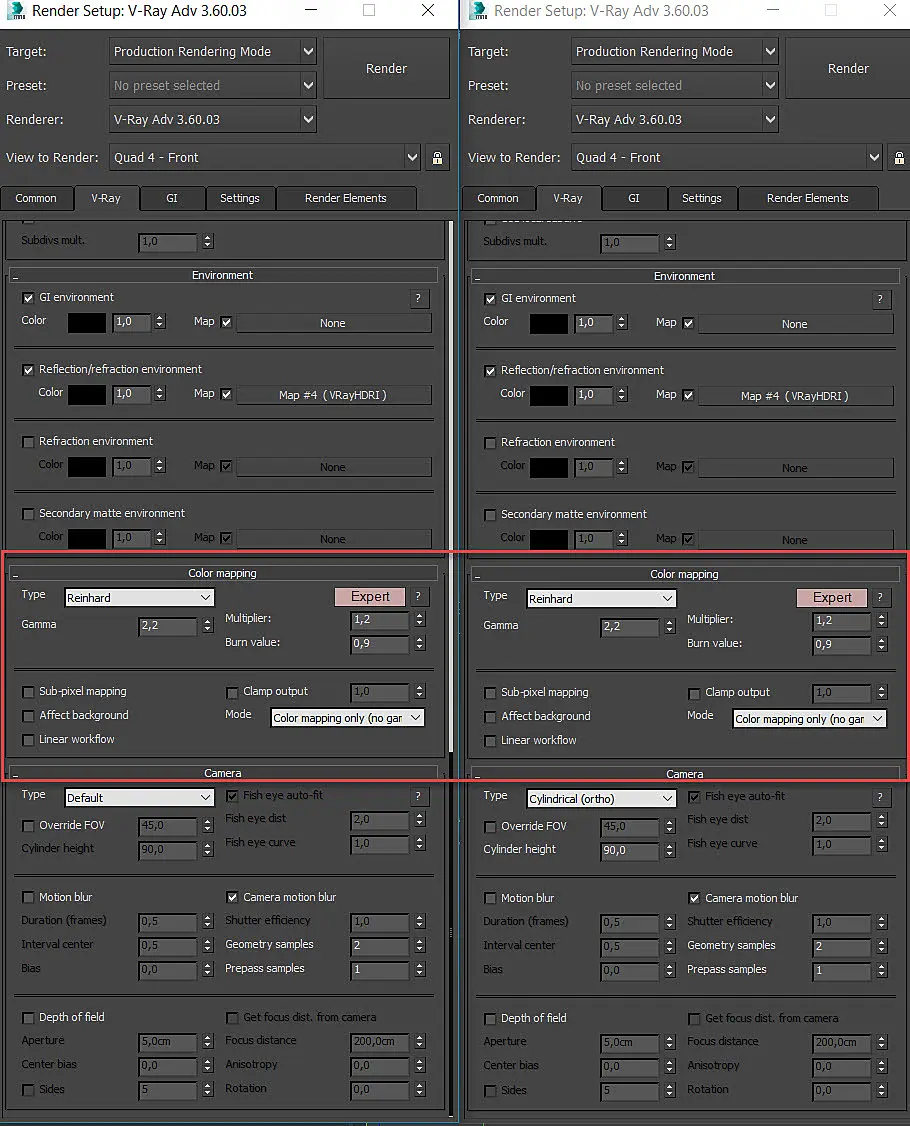Open Cylindrical (ortho) camera type dropdown
Screen dimensions: 910x1126
coord(601,799)
